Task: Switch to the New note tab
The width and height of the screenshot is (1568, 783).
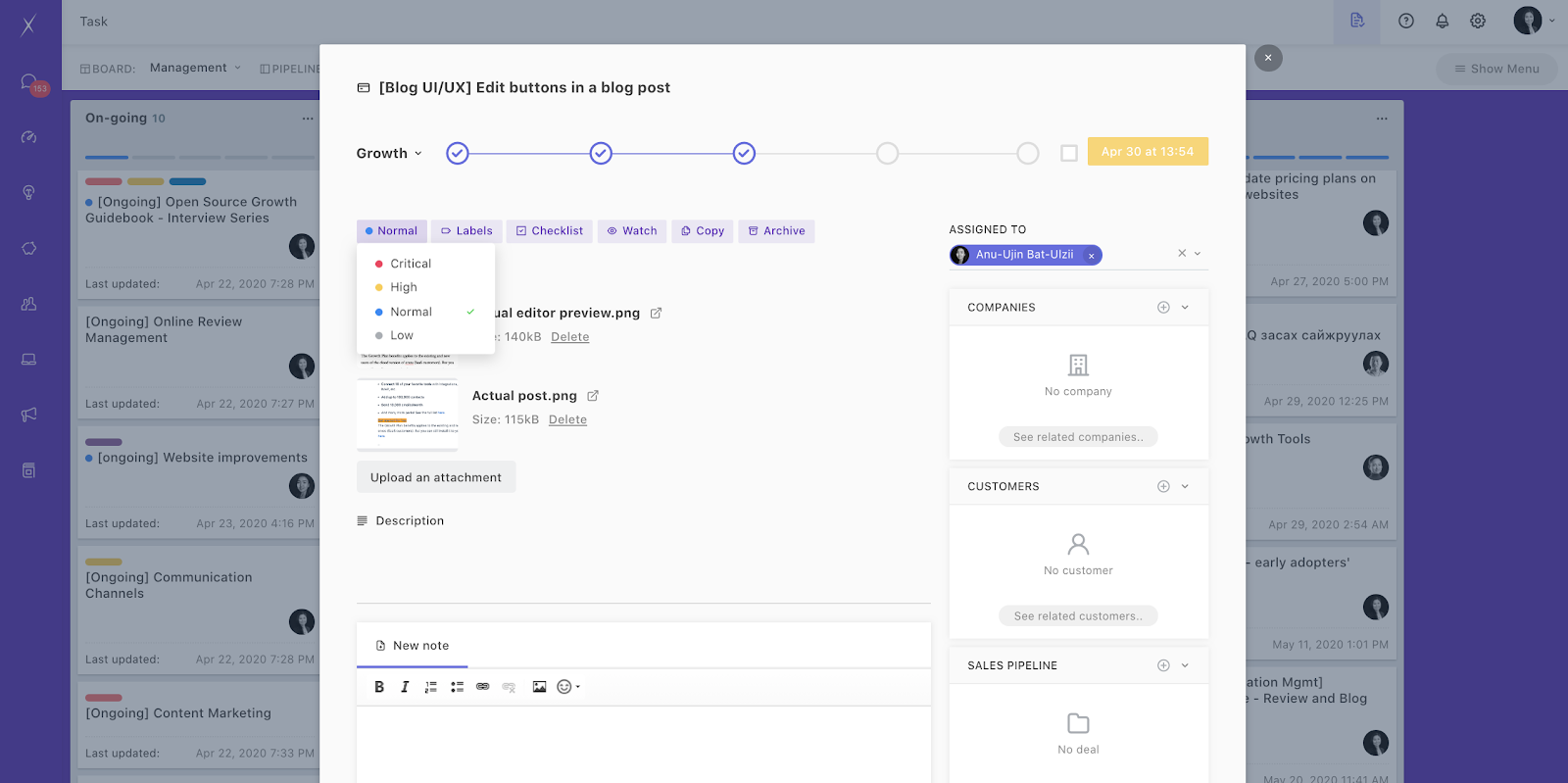Action: point(413,646)
